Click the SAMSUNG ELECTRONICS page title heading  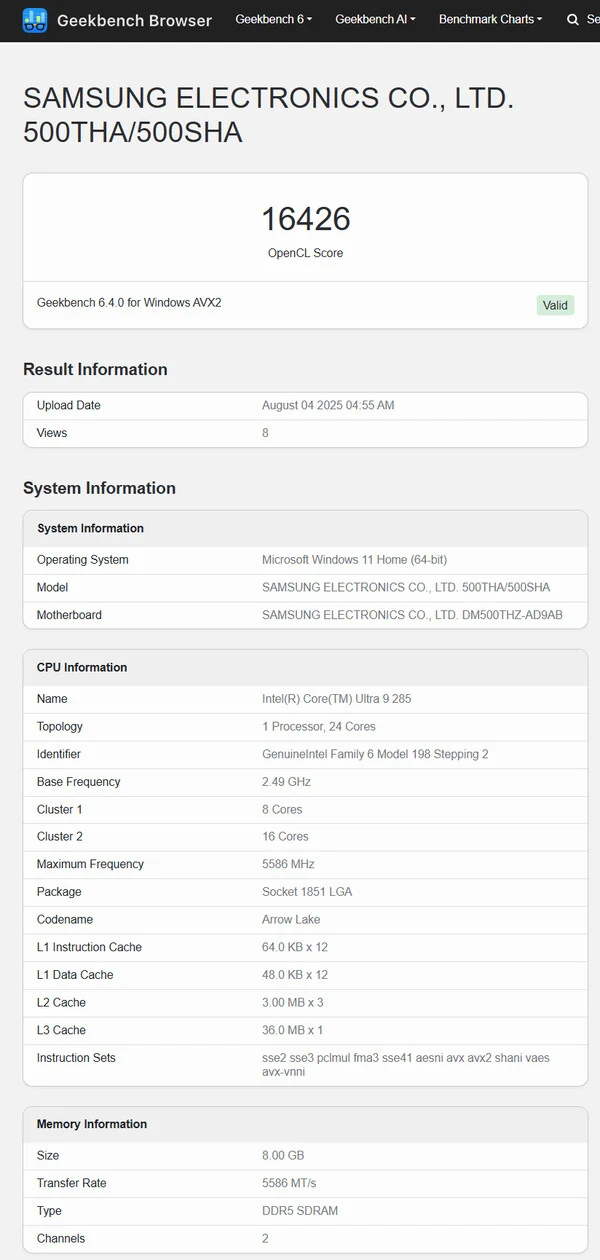(x=268, y=115)
